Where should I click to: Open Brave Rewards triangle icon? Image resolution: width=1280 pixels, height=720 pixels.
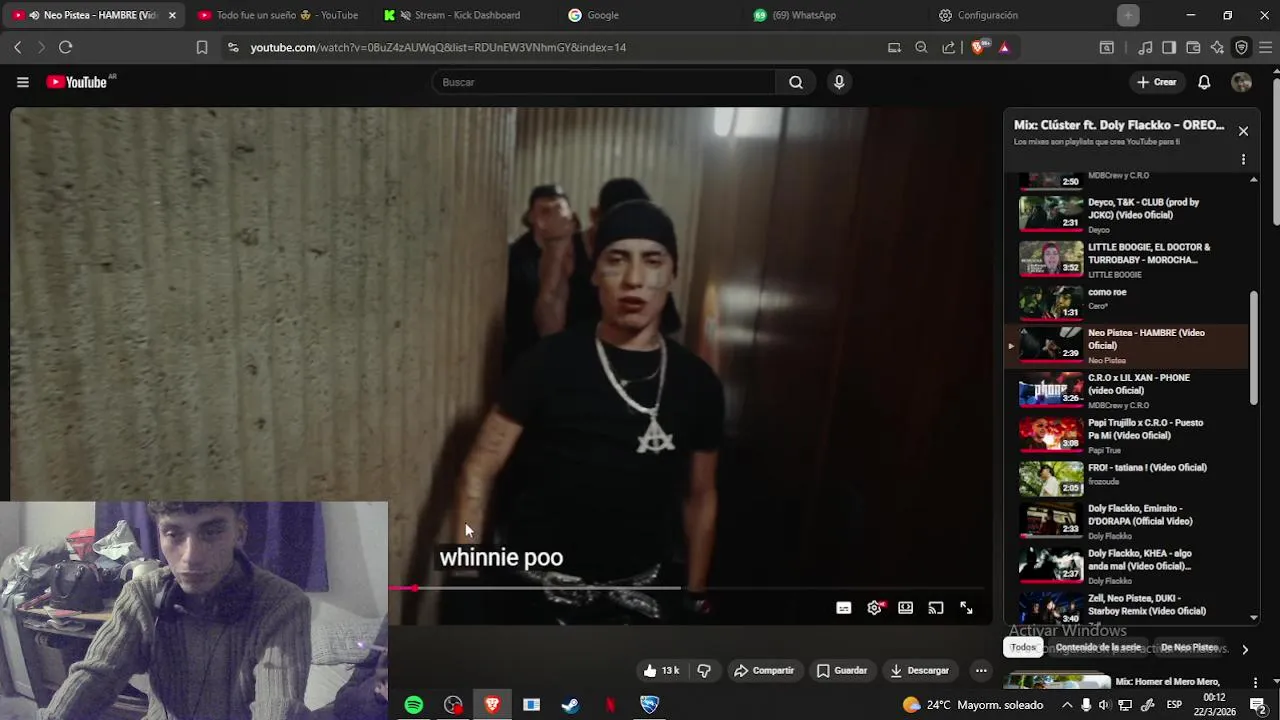(1004, 47)
